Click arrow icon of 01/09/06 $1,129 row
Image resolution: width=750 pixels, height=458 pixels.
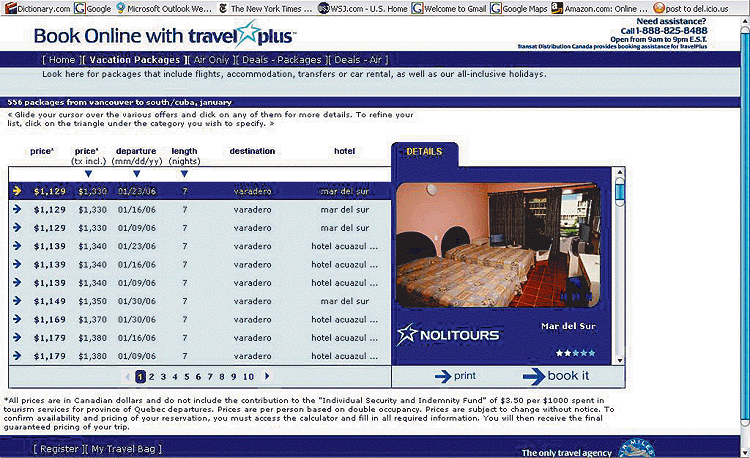click(x=17, y=228)
